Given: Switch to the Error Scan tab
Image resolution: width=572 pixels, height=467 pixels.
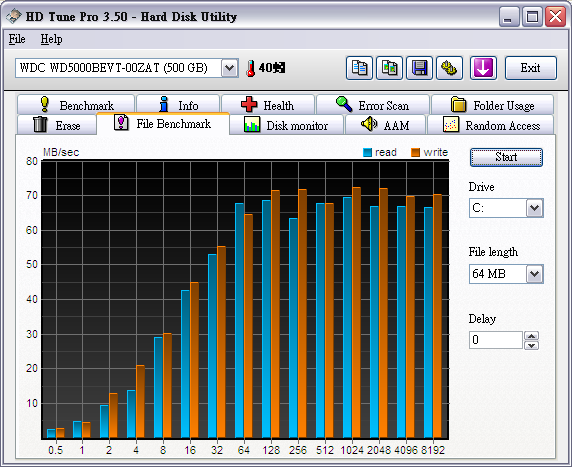Looking at the screenshot, I should point(372,105).
